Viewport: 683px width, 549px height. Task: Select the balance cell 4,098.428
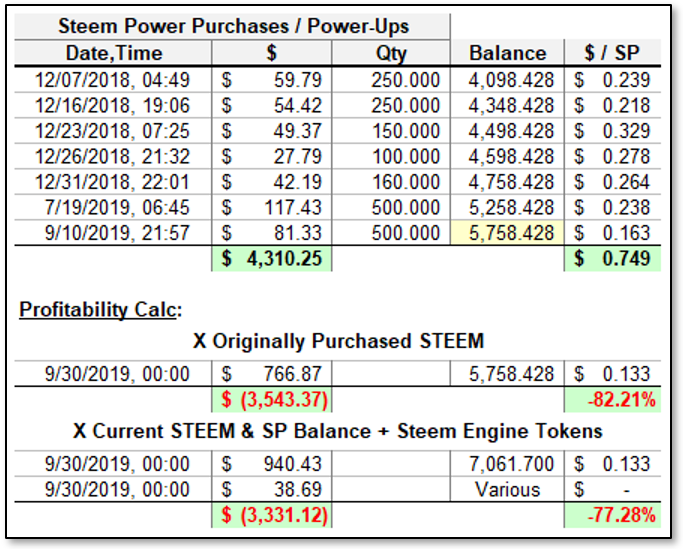tap(507, 80)
